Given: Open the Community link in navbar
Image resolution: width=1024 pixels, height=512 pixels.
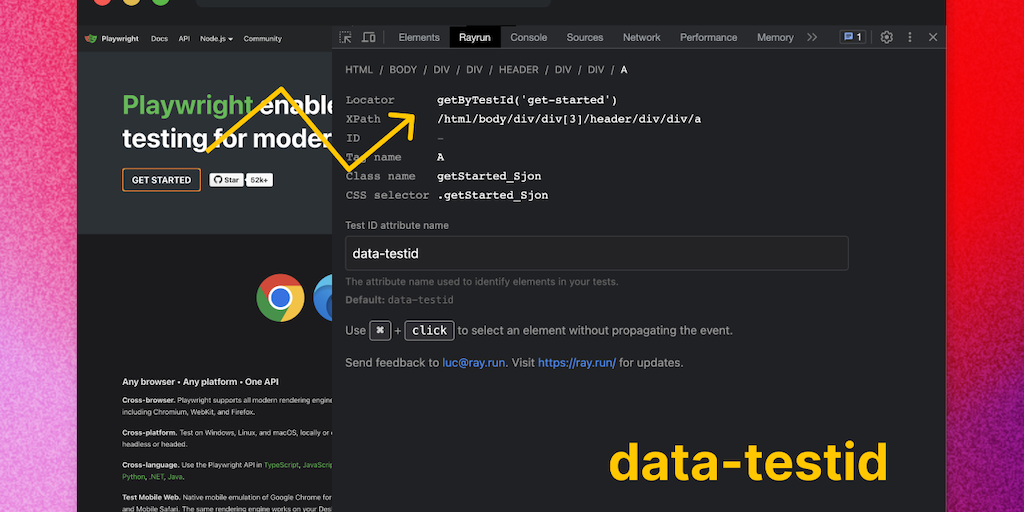Looking at the screenshot, I should pyautogui.click(x=263, y=39).
